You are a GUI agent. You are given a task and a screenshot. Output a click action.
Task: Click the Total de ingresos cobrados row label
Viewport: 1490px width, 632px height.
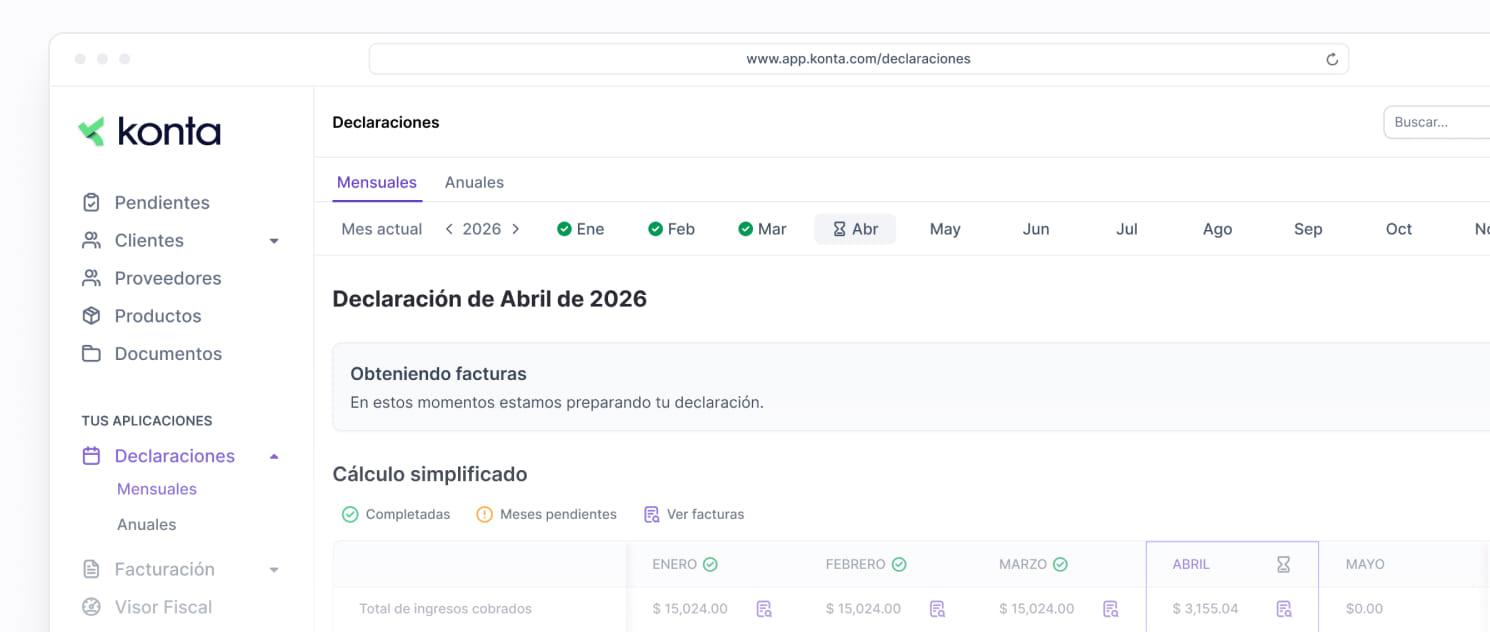coord(445,609)
